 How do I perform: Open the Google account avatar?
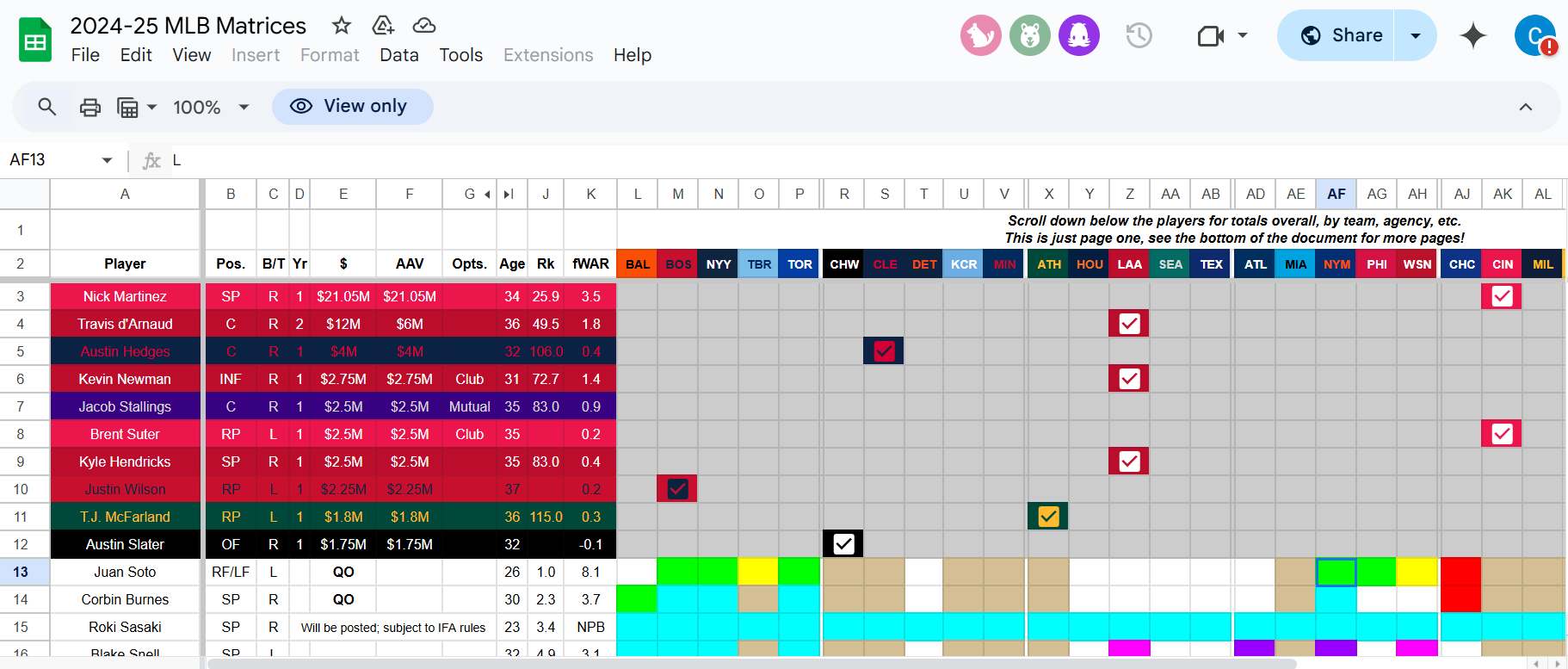point(1535,35)
